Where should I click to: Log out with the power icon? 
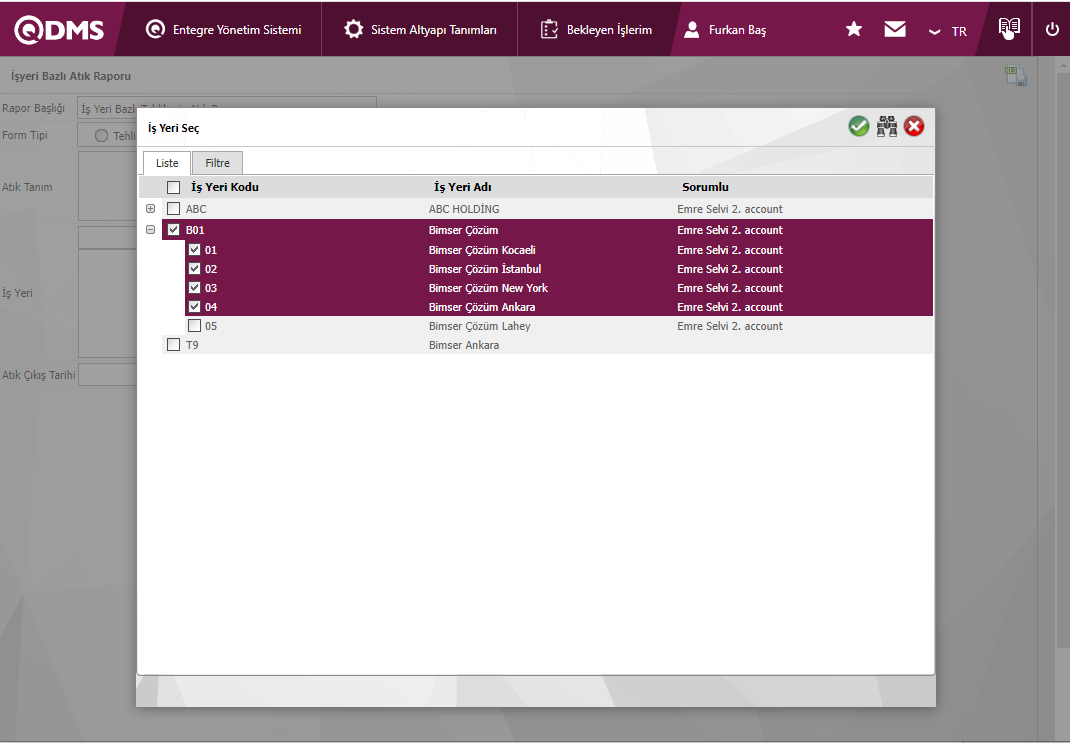pos(1052,29)
